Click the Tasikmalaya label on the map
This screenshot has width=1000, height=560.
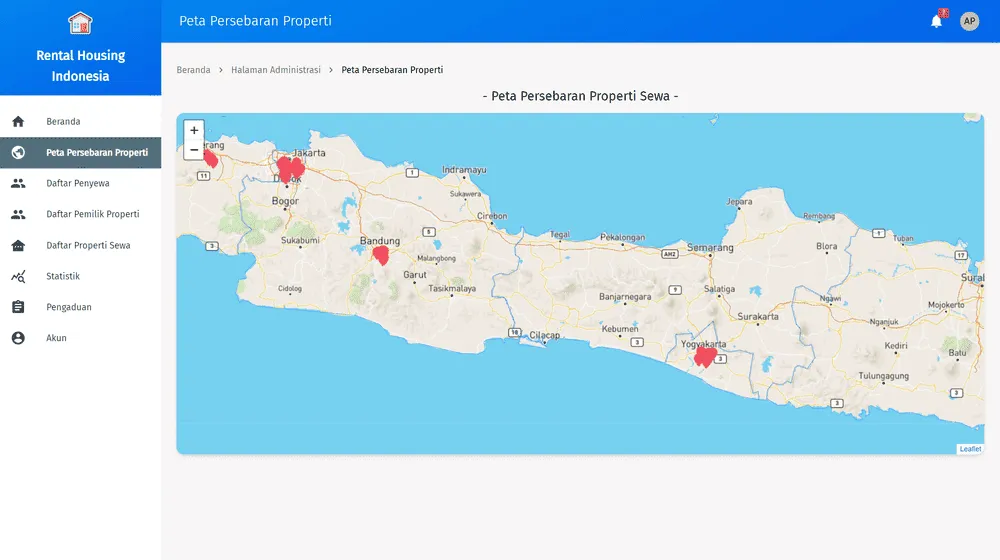click(x=452, y=288)
